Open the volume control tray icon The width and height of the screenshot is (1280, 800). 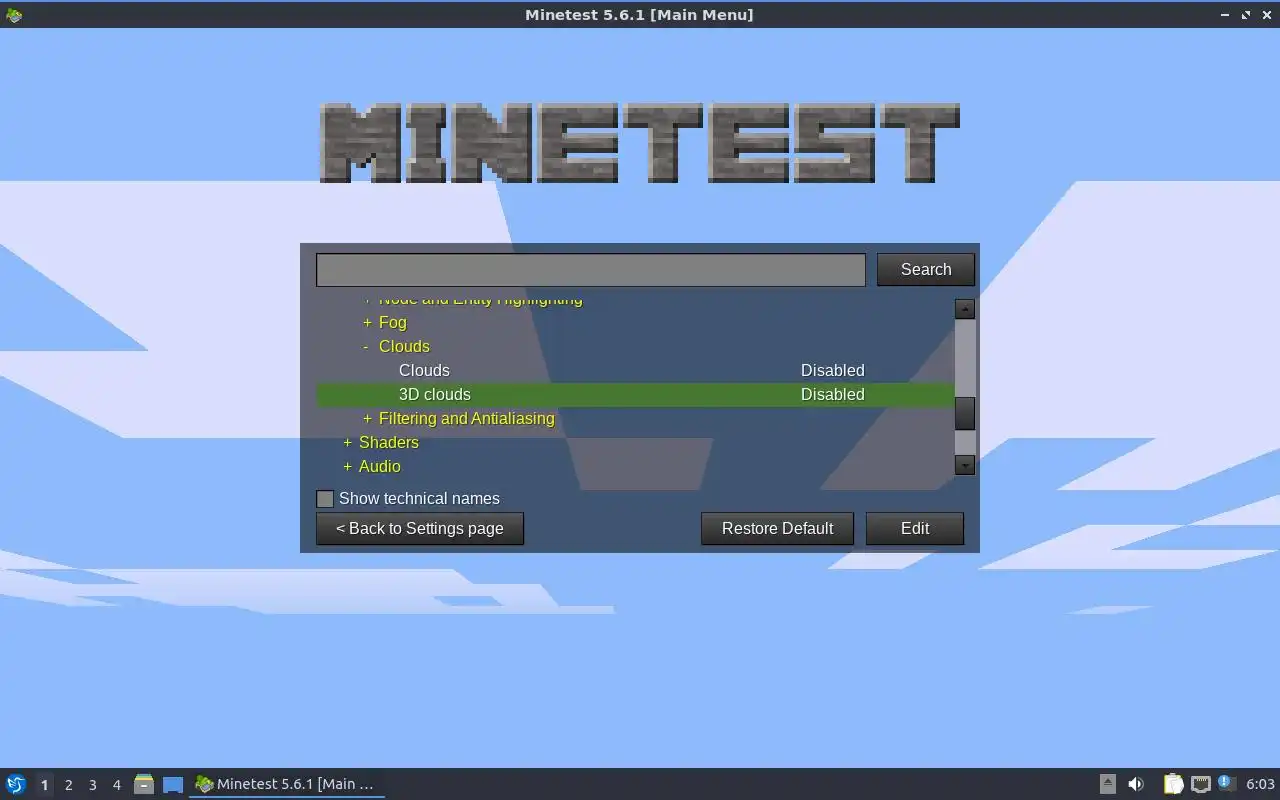(x=1136, y=784)
